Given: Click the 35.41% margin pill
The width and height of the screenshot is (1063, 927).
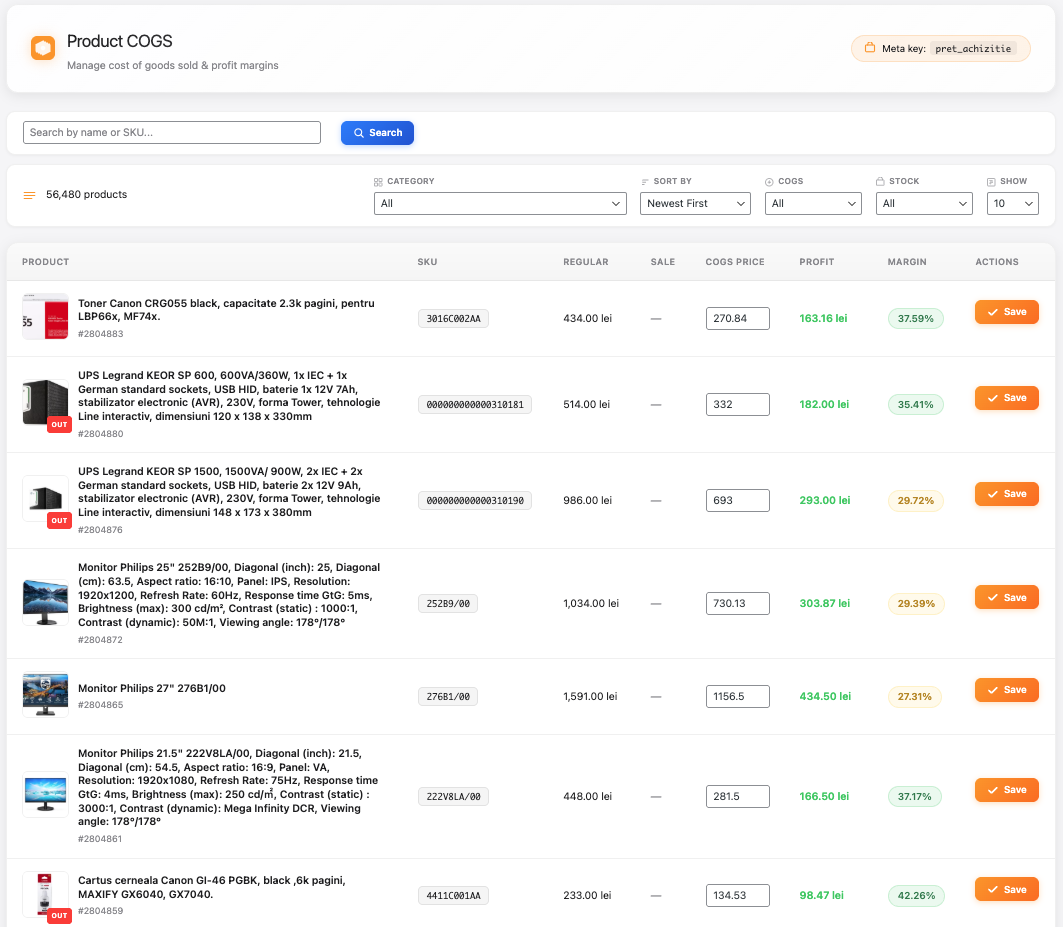Looking at the screenshot, I should [x=916, y=405].
